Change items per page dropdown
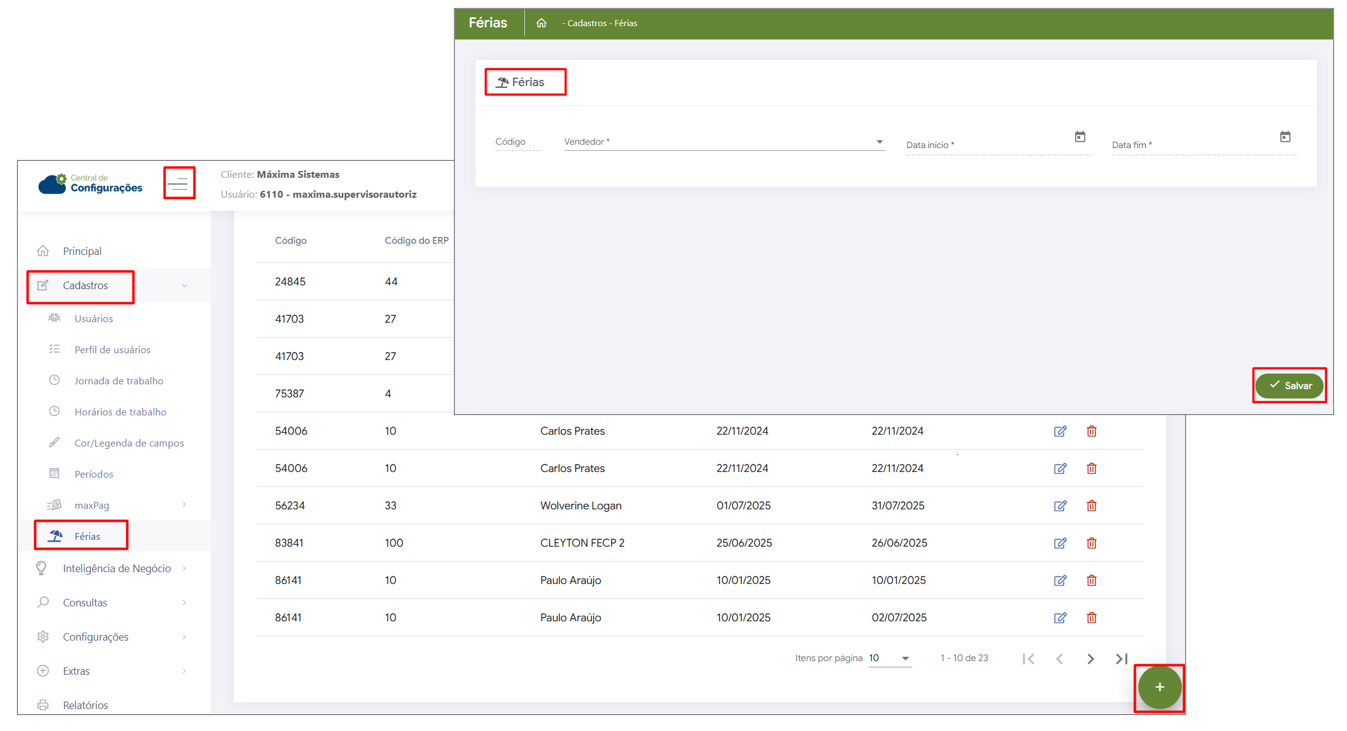 [x=889, y=659]
